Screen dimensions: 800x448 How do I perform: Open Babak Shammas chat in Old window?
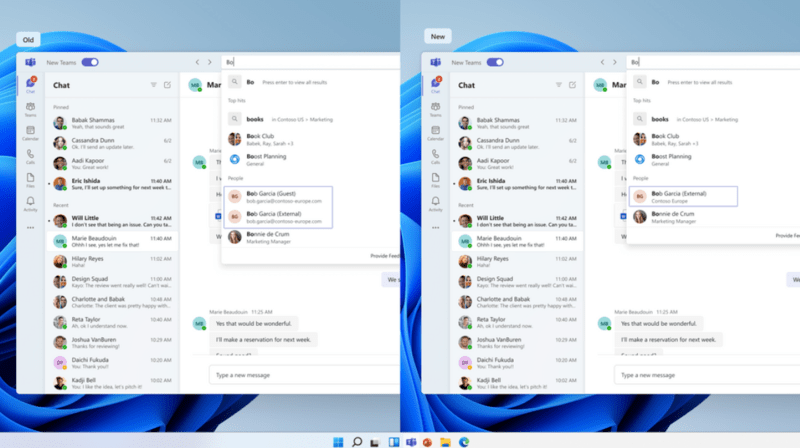112,123
